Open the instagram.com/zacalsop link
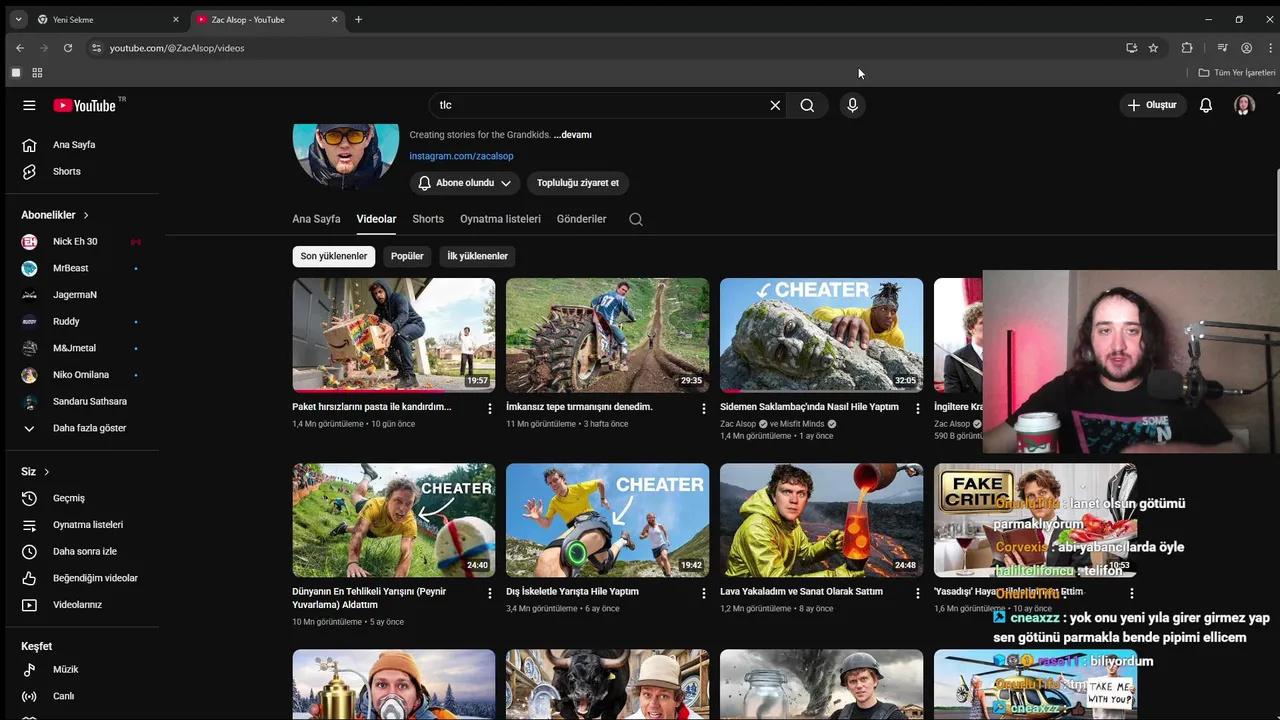Viewport: 1280px width, 720px height. coord(461,156)
